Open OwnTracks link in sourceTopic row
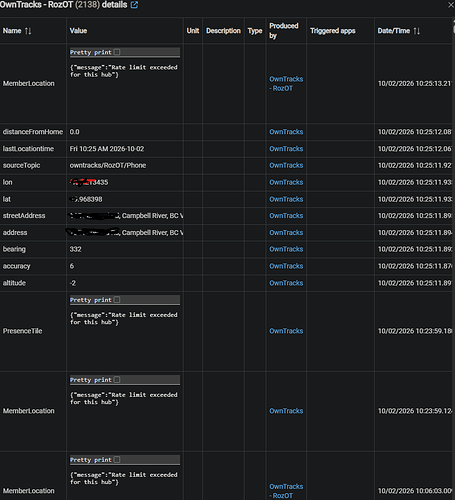Image resolution: width=455 pixels, height=500 pixels. [x=286, y=165]
